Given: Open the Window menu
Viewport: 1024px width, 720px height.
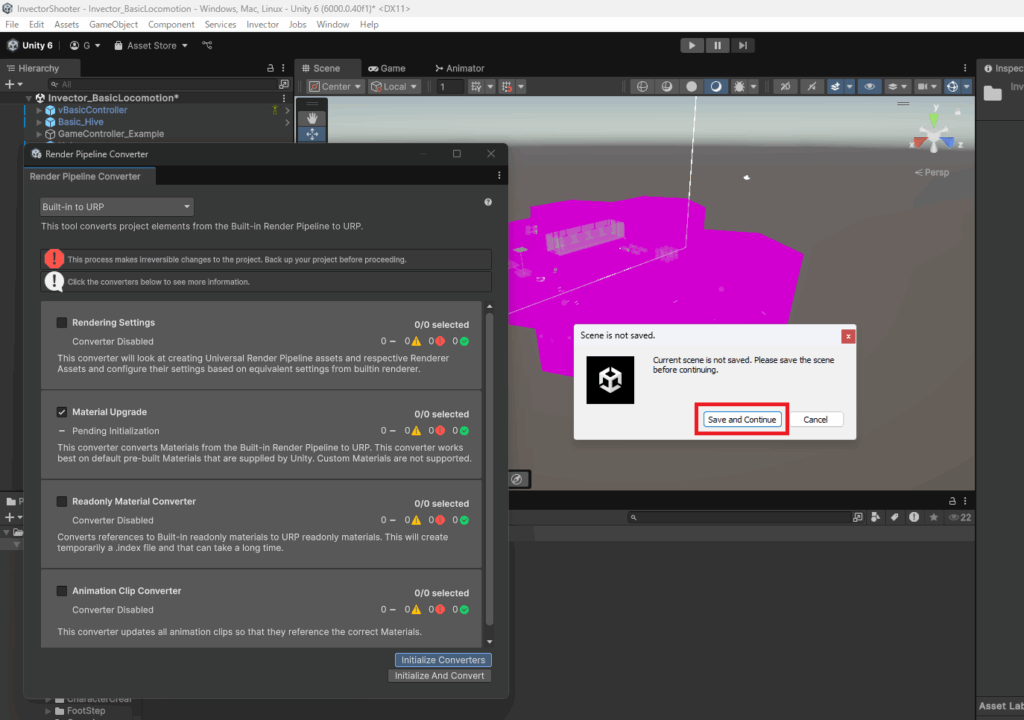Looking at the screenshot, I should tap(332, 24).
